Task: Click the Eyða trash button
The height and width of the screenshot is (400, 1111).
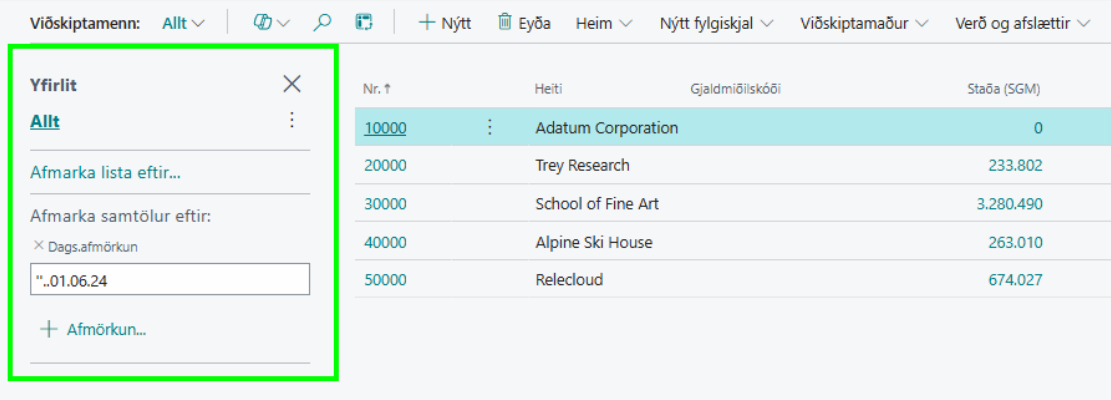Action: [525, 22]
